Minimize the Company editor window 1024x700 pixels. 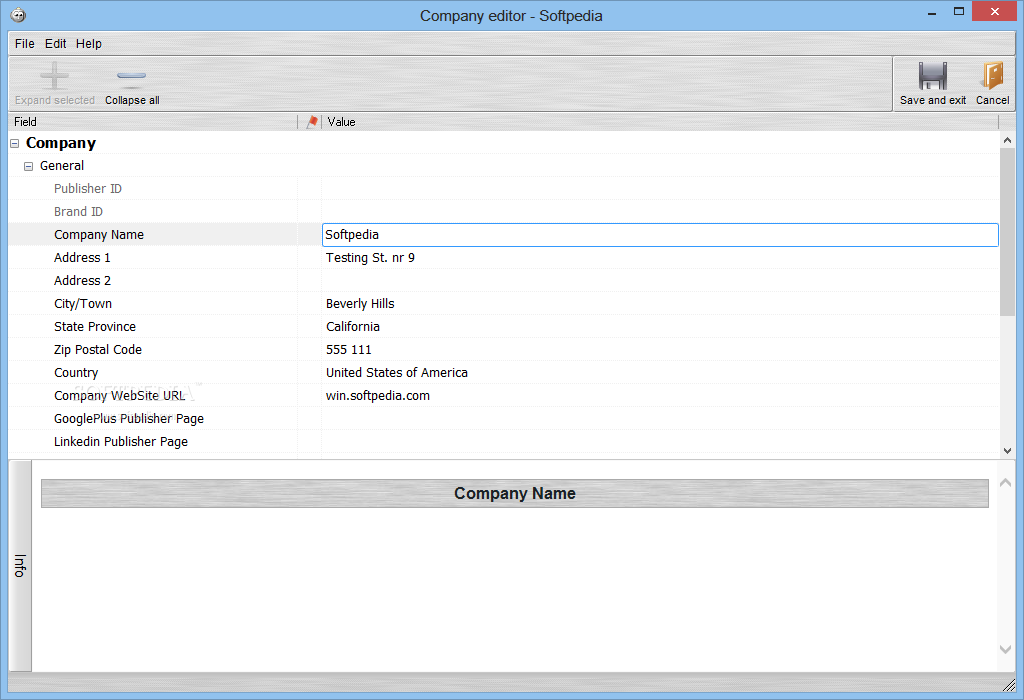pos(932,12)
